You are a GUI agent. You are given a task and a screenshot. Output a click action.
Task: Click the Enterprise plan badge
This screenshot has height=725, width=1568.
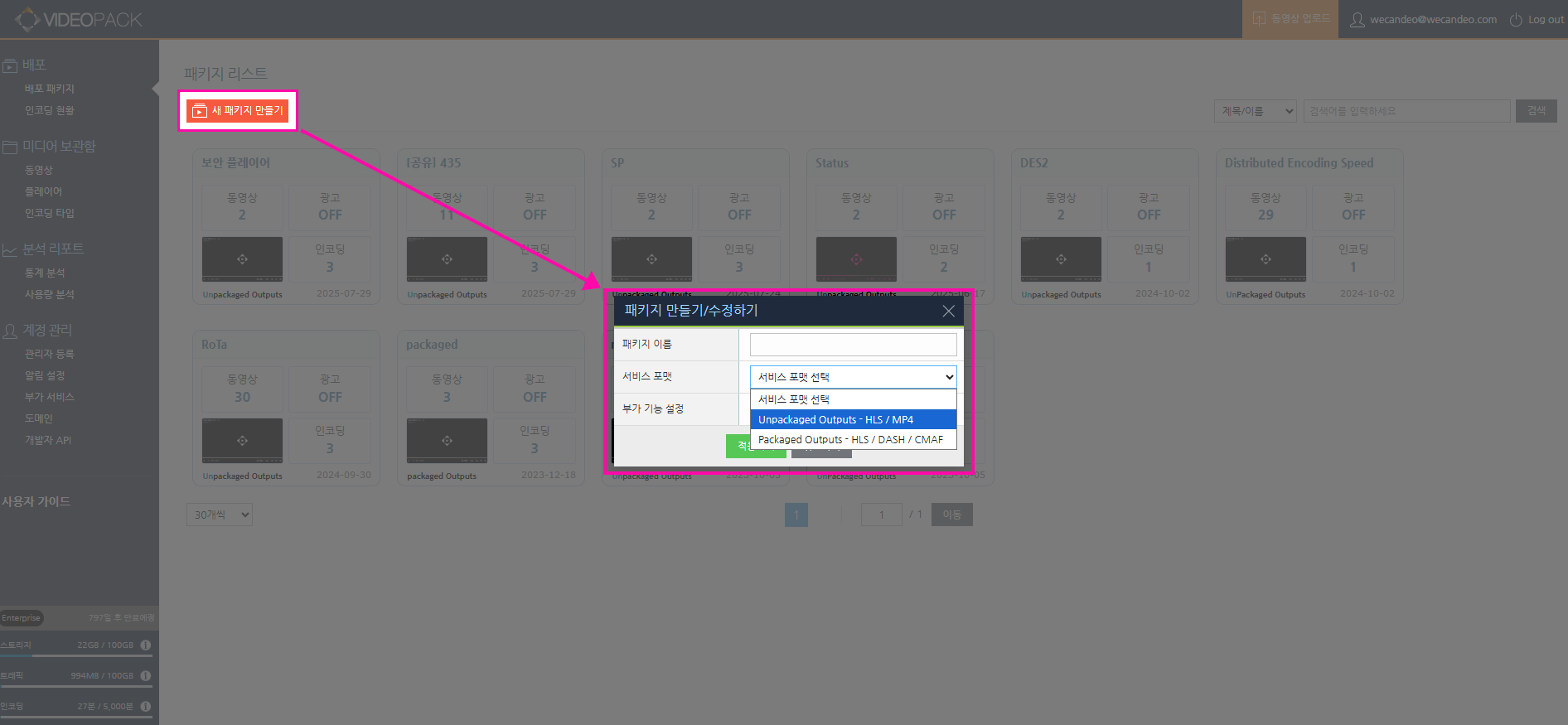click(x=22, y=618)
